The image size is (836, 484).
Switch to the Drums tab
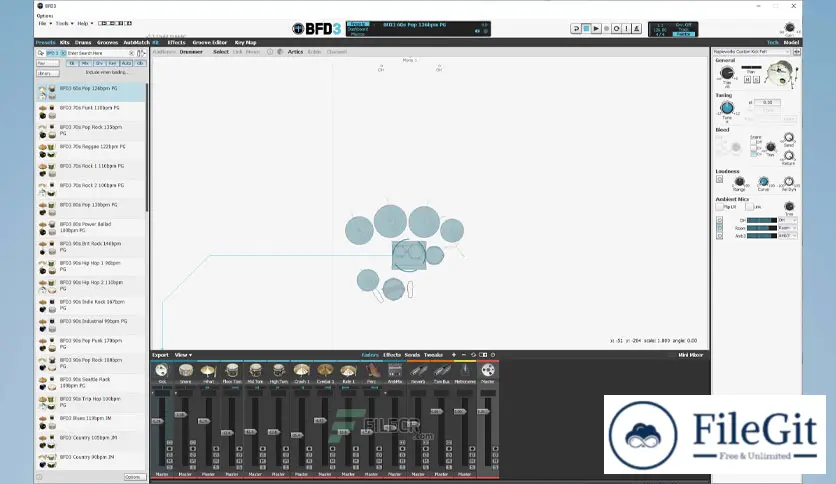83,43
